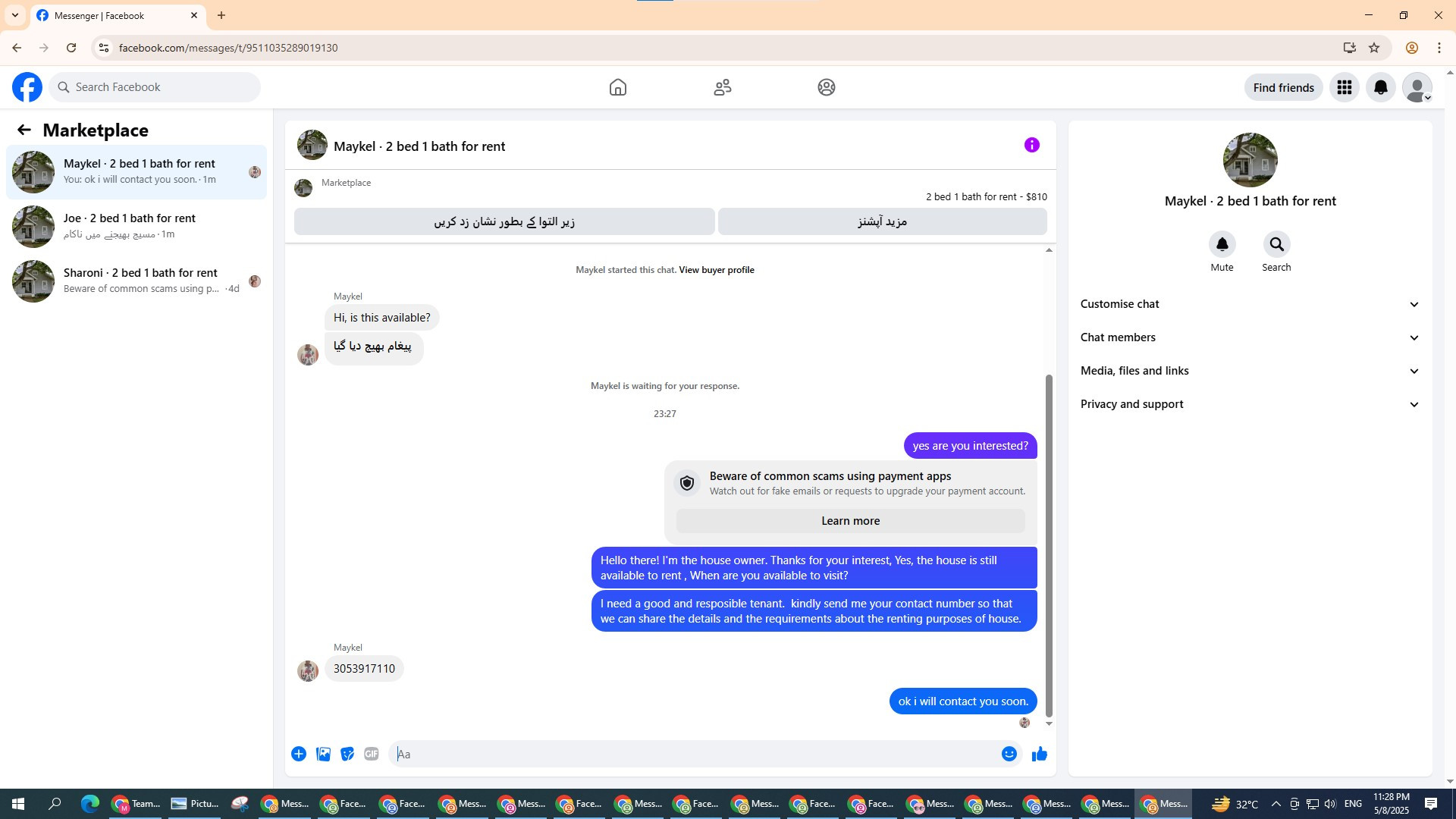
Task: Go back in browser history
Action: [x=17, y=48]
